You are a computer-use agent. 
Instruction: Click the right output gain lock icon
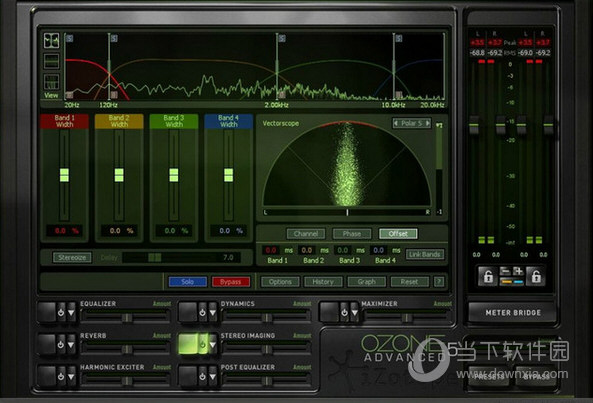pyautogui.click(x=536, y=276)
